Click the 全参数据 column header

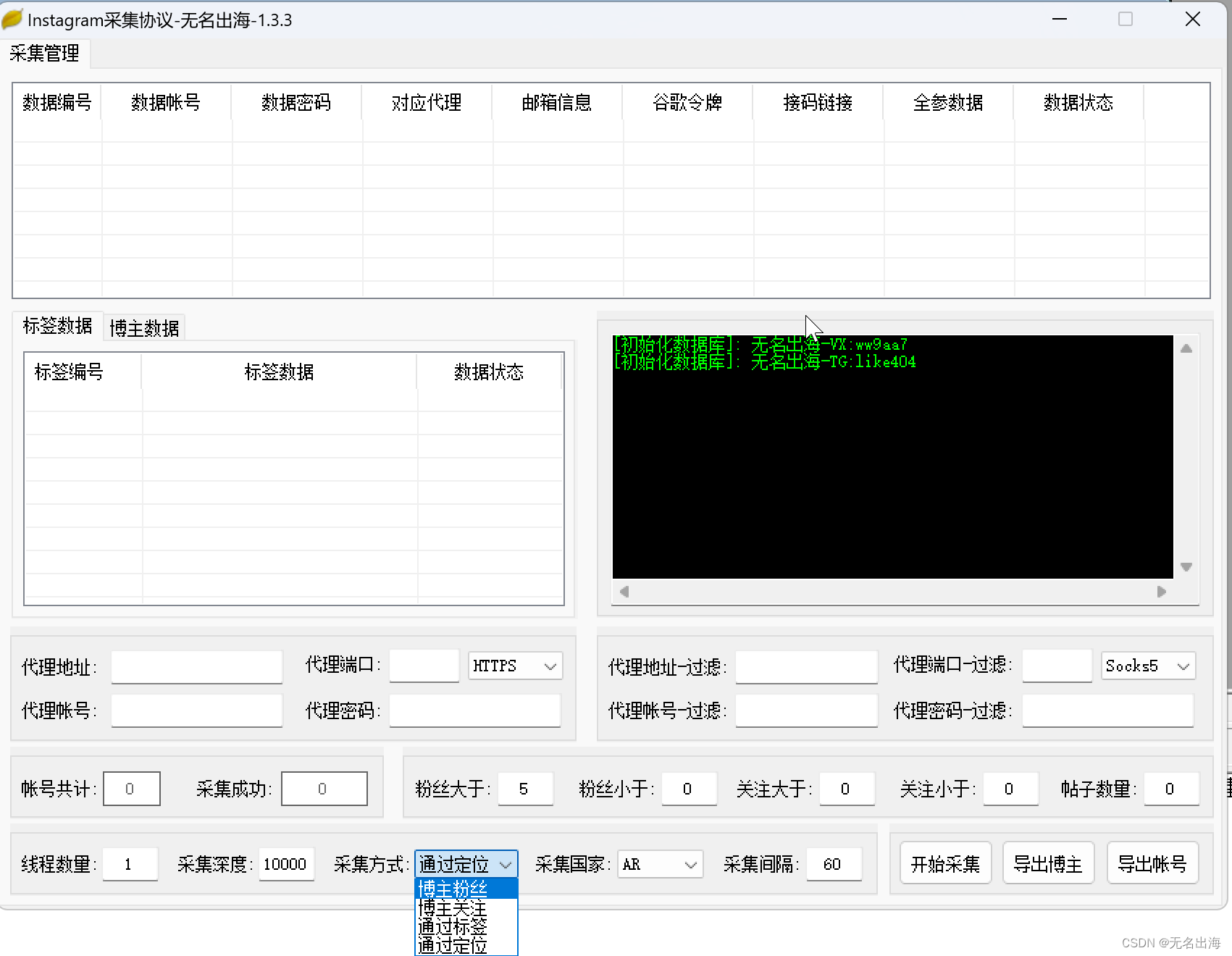(948, 103)
